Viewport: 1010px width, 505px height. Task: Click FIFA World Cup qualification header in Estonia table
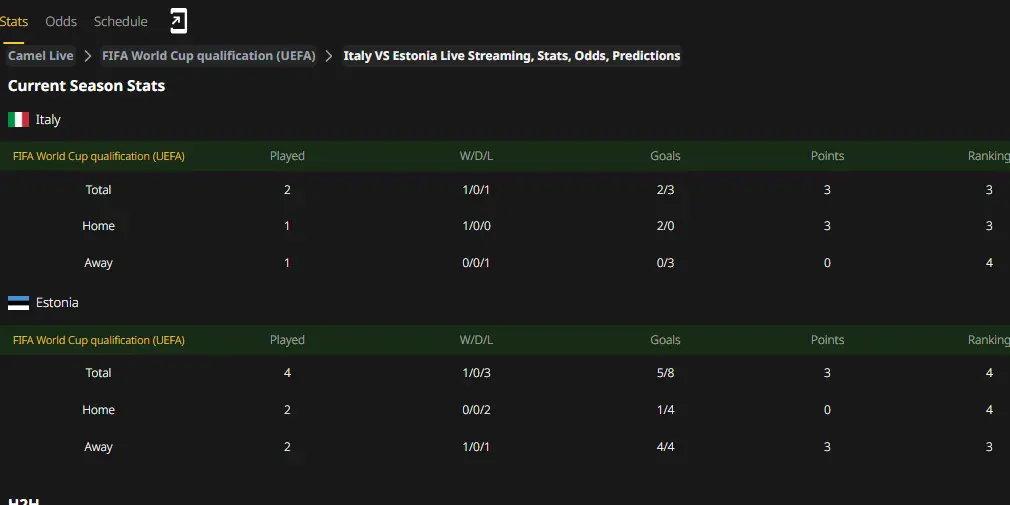tap(99, 340)
